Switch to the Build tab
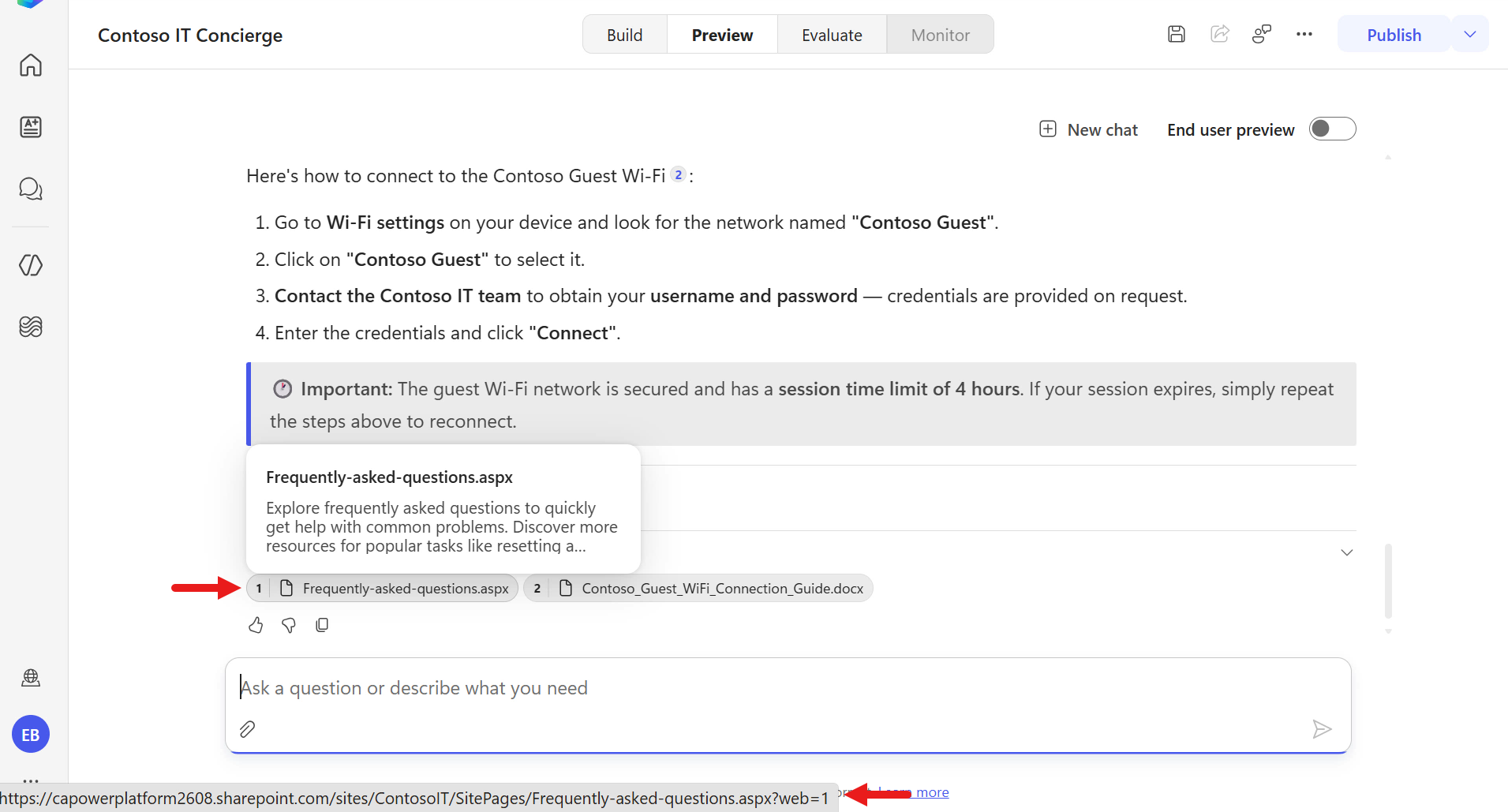The width and height of the screenshot is (1508, 812). coord(625,35)
